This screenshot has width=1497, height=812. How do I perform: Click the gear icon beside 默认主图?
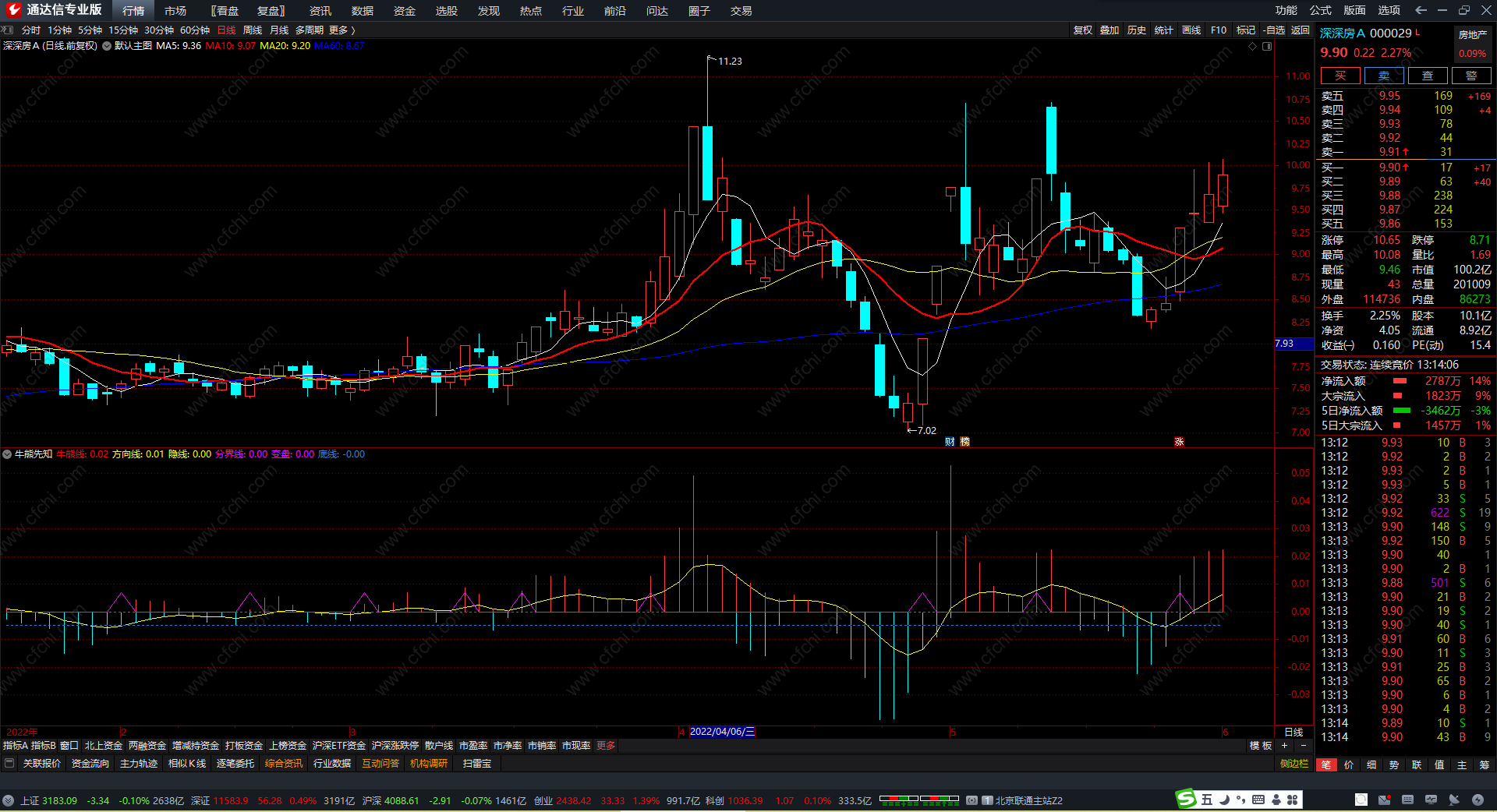point(107,46)
